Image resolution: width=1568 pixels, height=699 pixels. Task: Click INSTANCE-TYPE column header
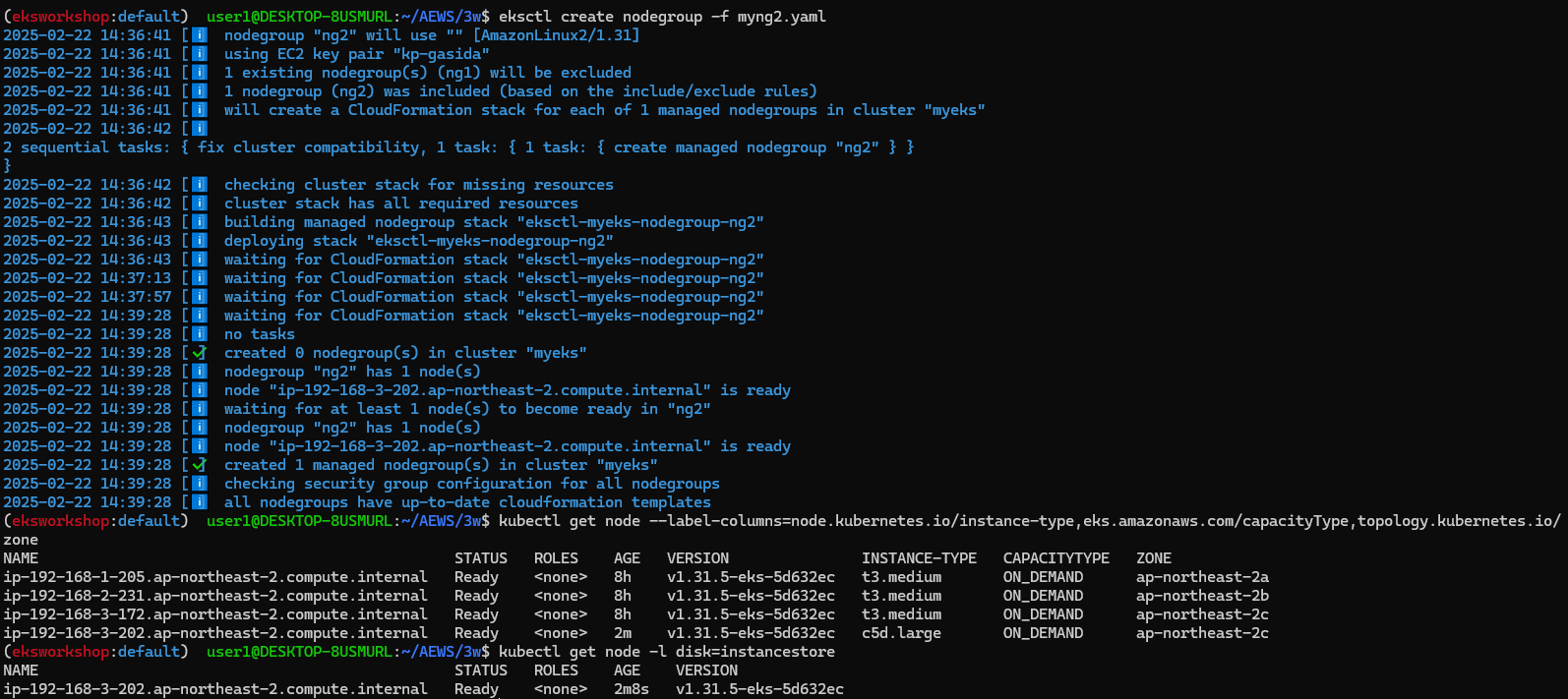(919, 558)
